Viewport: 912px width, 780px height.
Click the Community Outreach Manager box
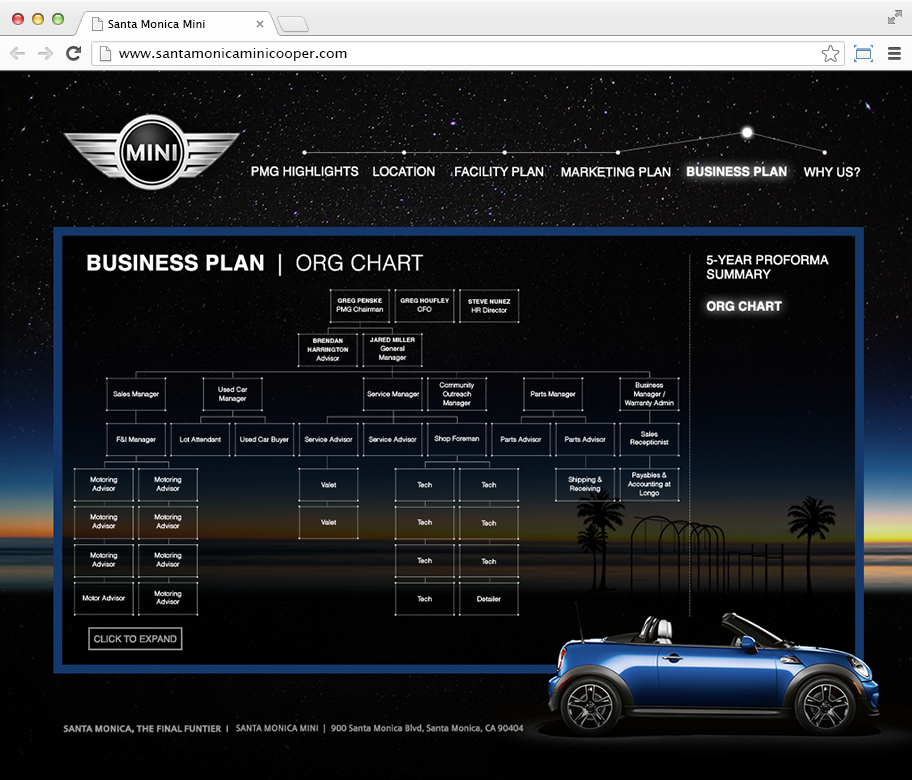point(457,394)
